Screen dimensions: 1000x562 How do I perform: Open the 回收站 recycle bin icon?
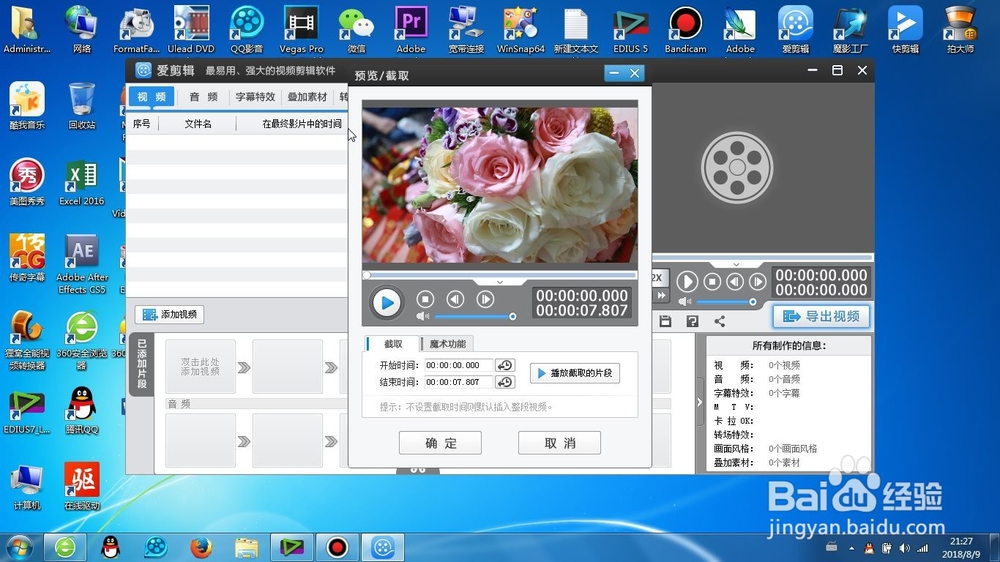(x=82, y=105)
